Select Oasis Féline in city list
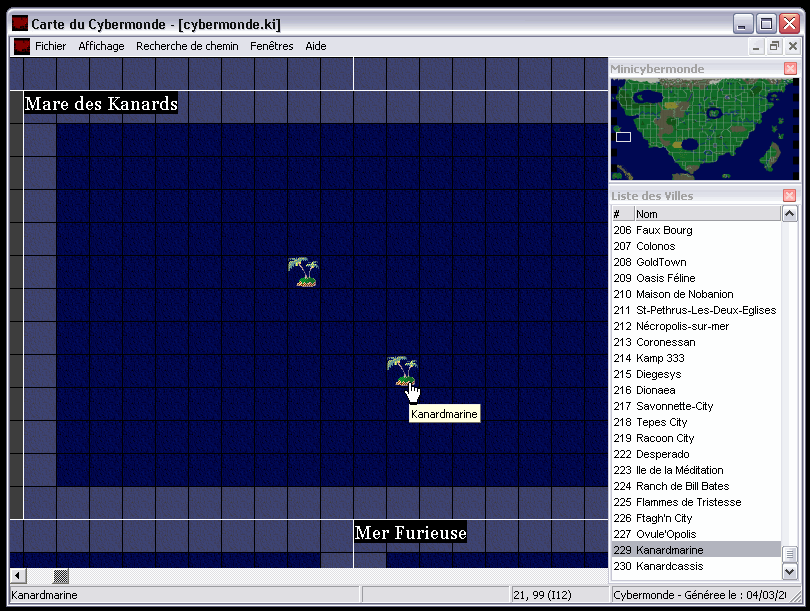 [665, 278]
